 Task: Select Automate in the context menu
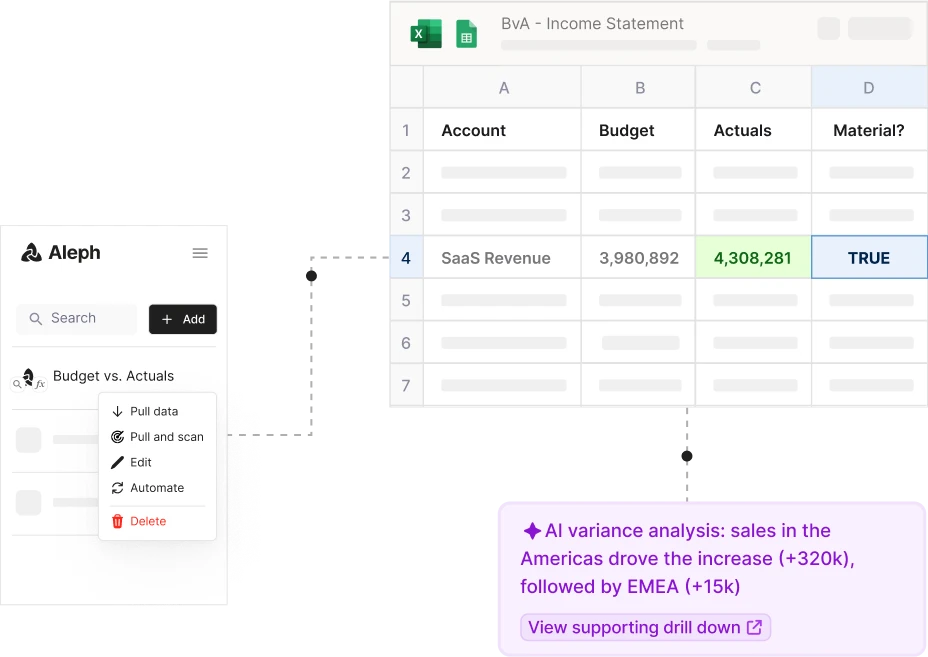(157, 488)
